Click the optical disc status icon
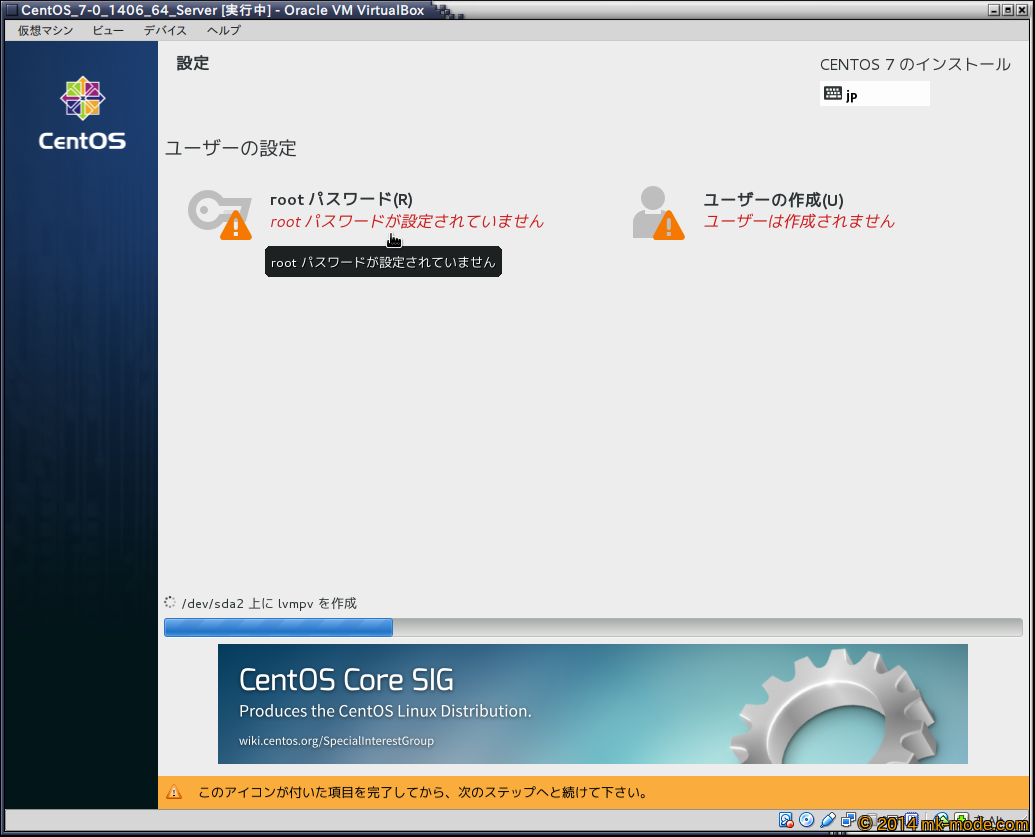This screenshot has height=837, width=1035. pos(807,821)
